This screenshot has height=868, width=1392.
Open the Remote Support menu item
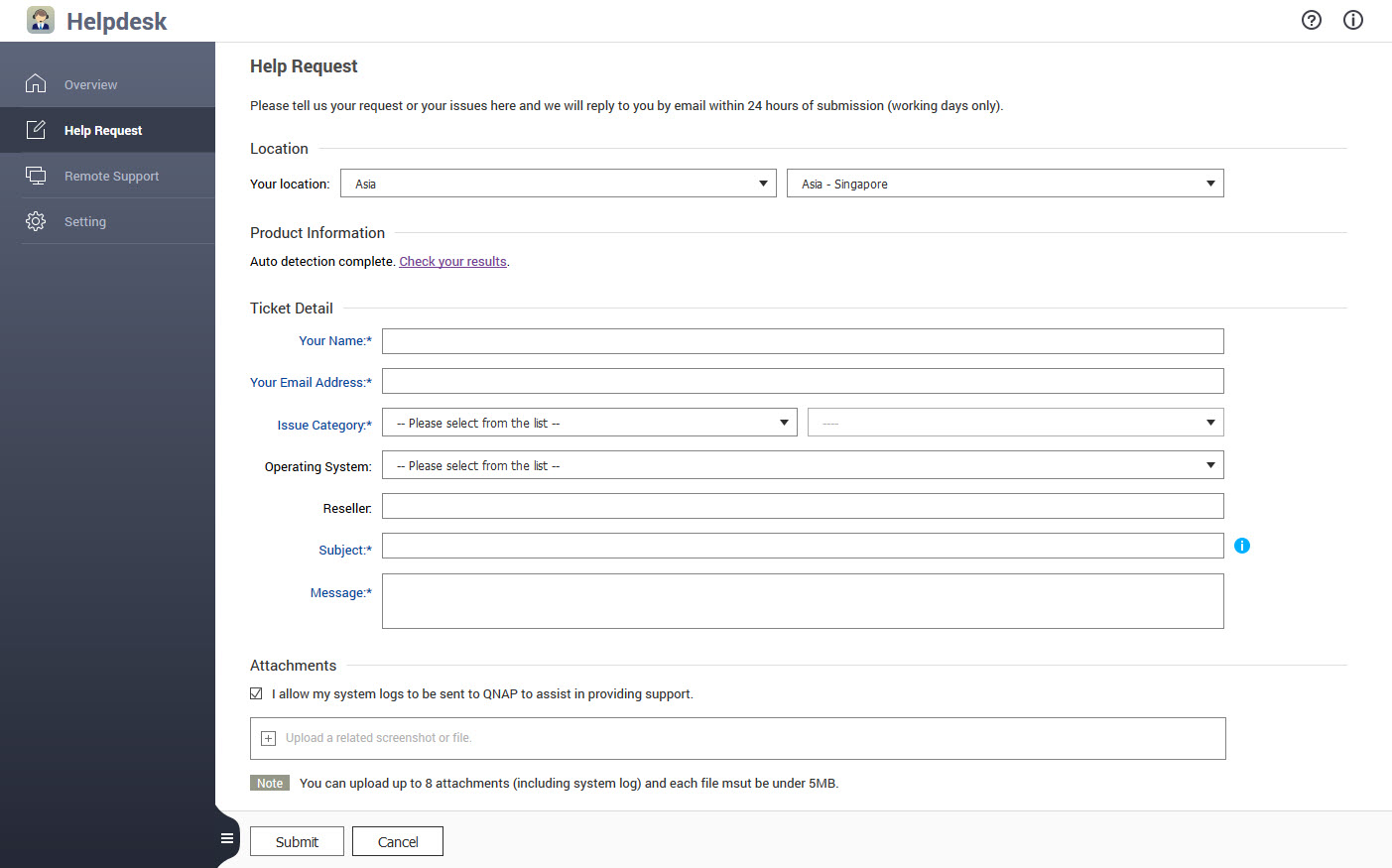click(x=111, y=176)
